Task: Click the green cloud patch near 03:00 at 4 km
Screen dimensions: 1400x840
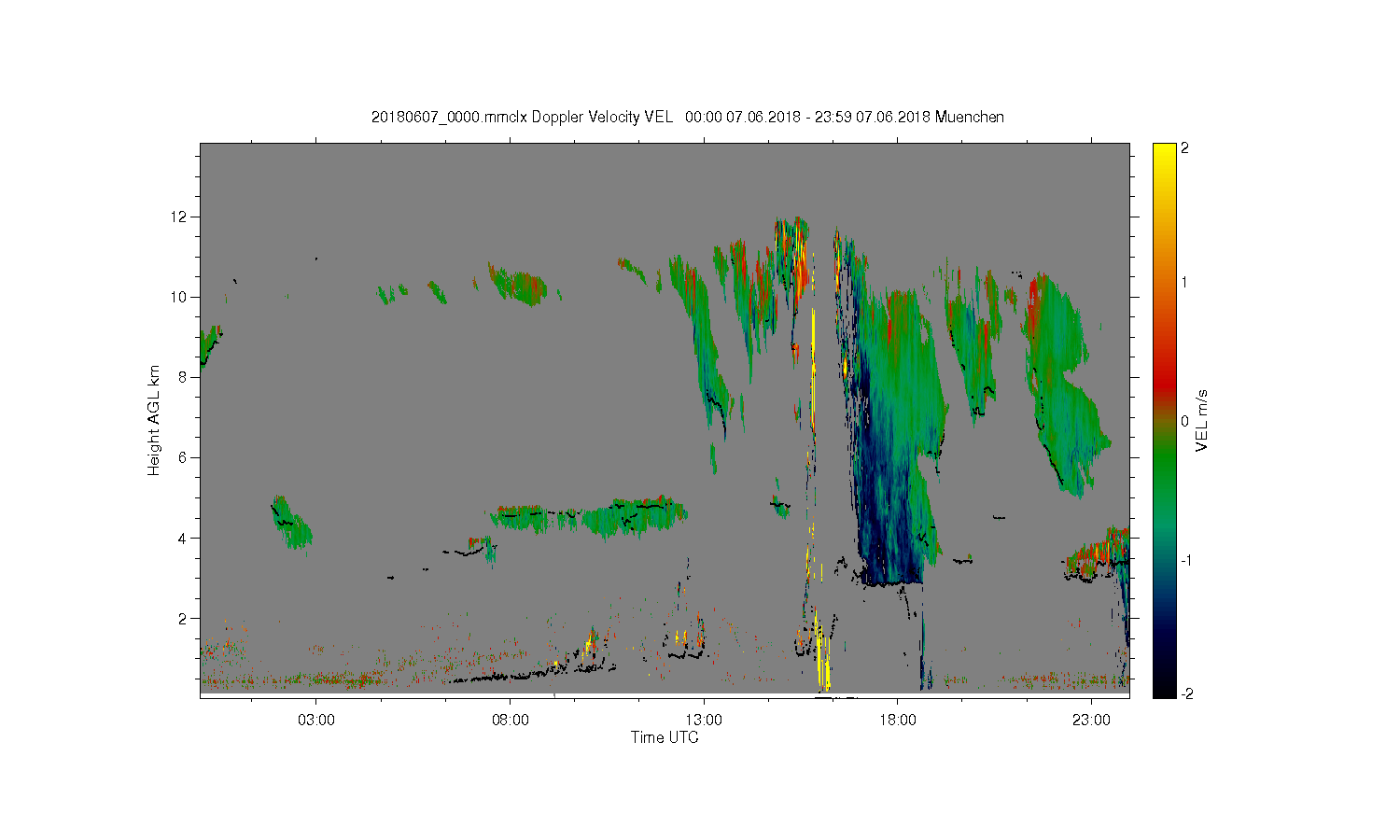Action: [291, 523]
